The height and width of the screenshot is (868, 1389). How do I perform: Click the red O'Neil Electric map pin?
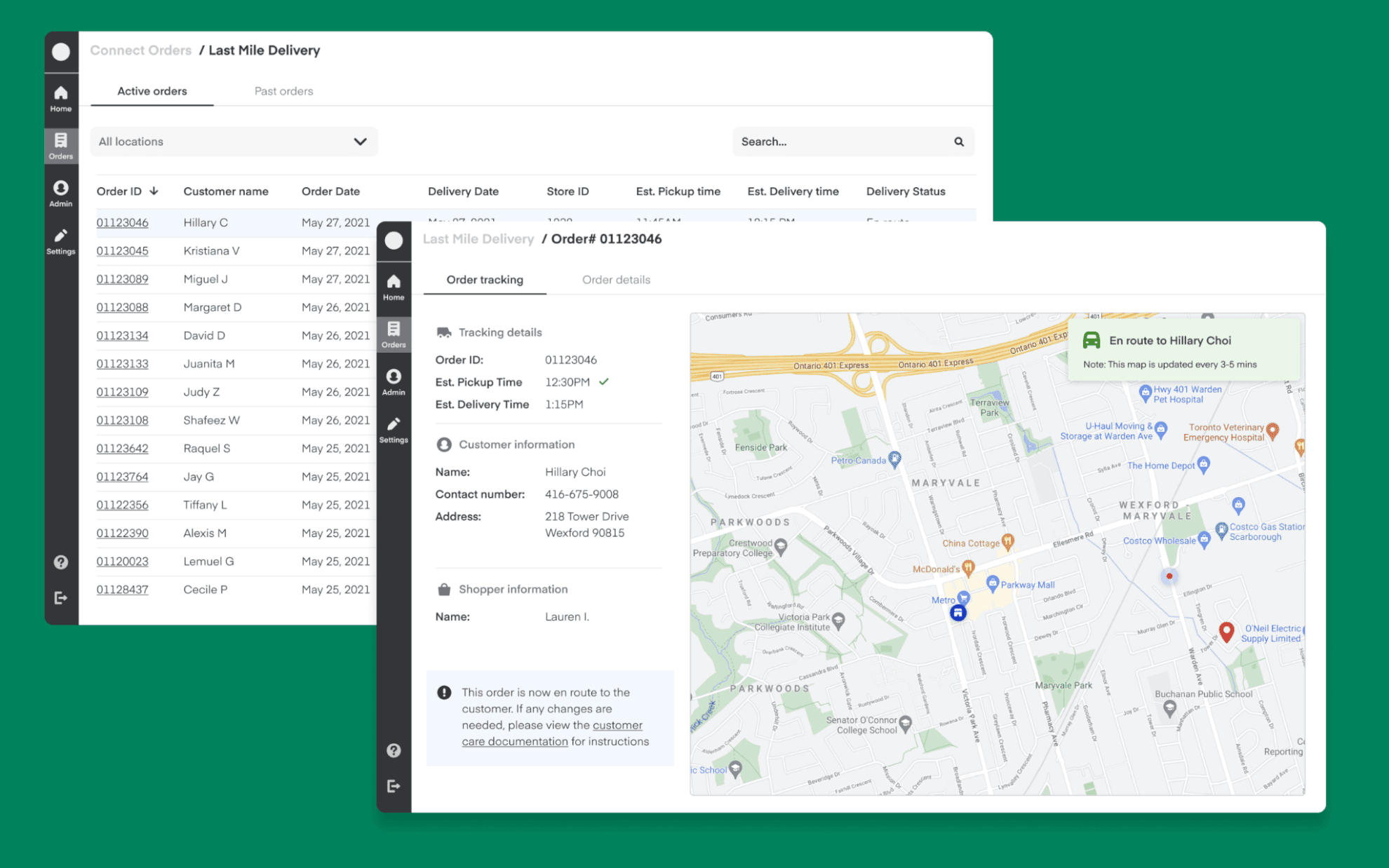pos(1226,630)
